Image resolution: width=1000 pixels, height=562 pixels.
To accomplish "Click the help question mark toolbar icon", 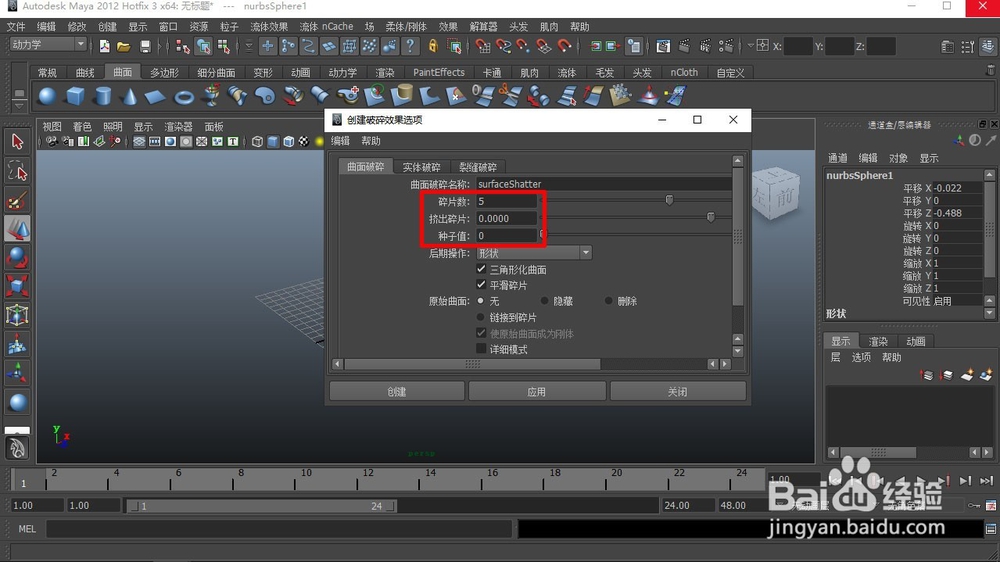I will pyautogui.click(x=411, y=46).
